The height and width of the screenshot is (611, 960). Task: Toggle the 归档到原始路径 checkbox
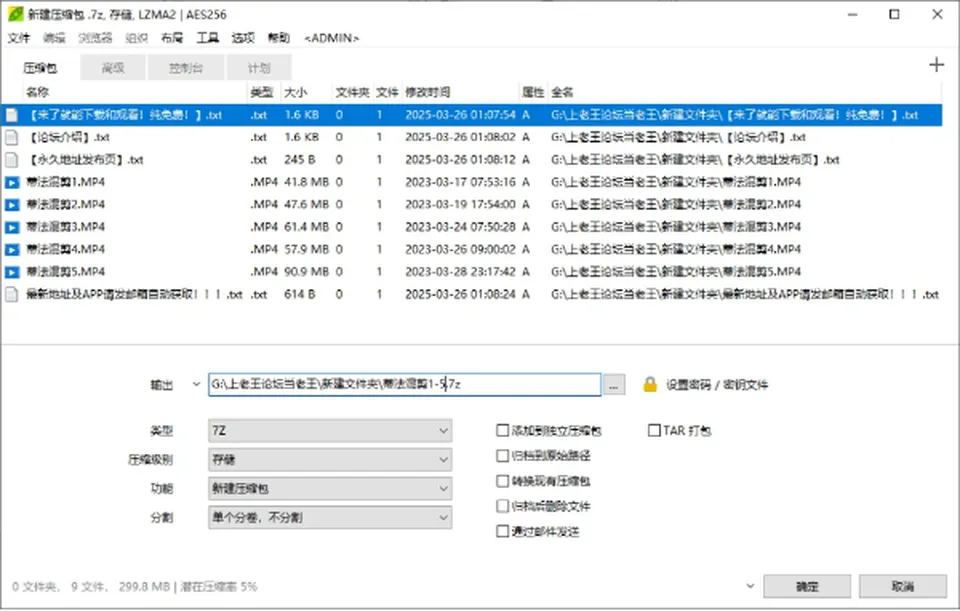tap(503, 455)
